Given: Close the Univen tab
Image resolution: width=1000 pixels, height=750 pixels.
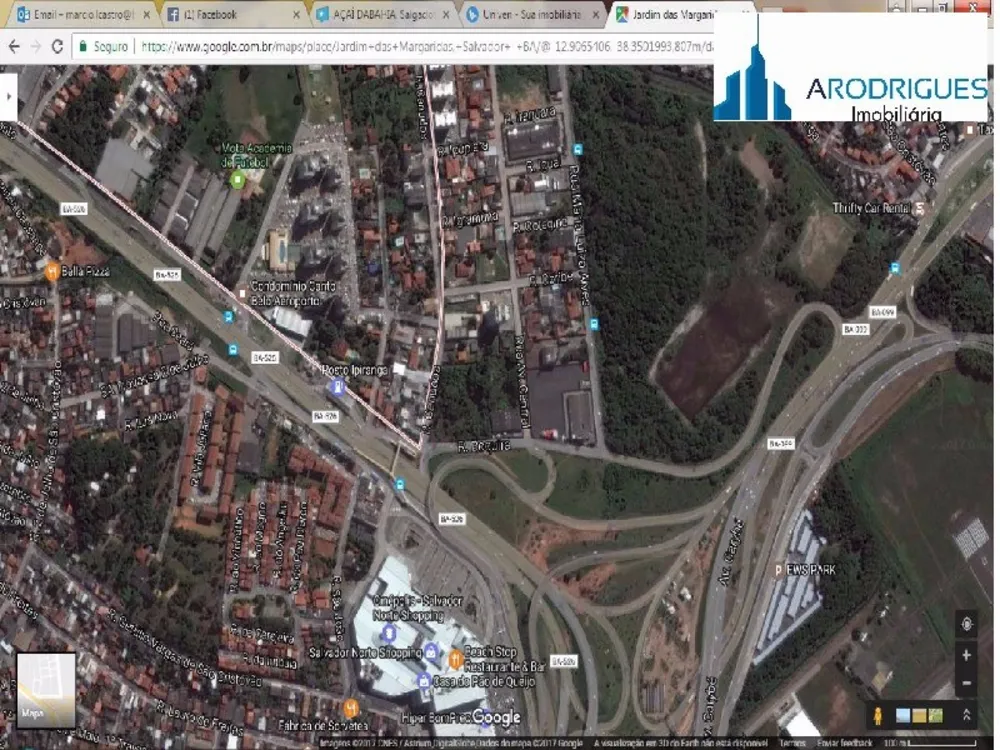Looking at the screenshot, I should coord(596,14).
